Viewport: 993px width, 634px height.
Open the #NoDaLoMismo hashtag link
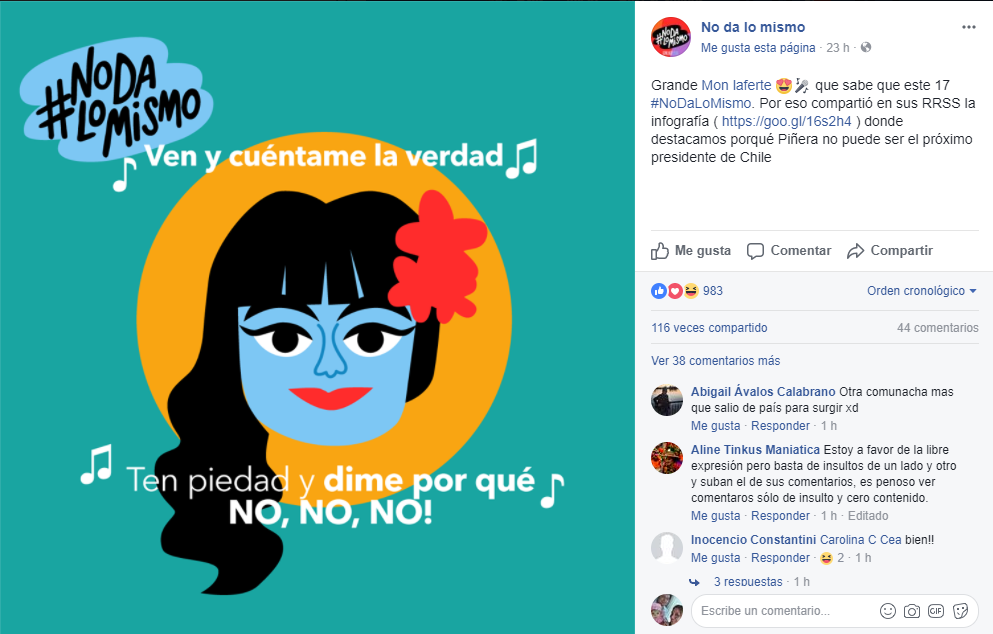click(x=701, y=103)
